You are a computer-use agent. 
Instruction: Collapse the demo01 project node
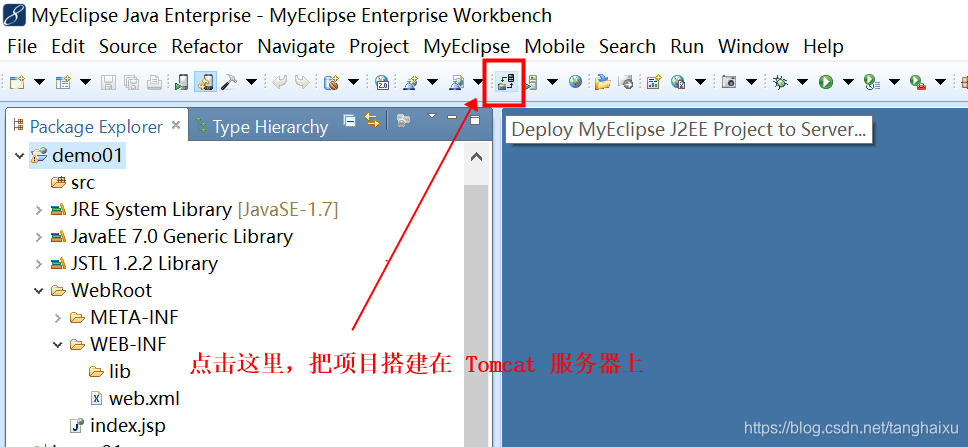click(x=20, y=156)
